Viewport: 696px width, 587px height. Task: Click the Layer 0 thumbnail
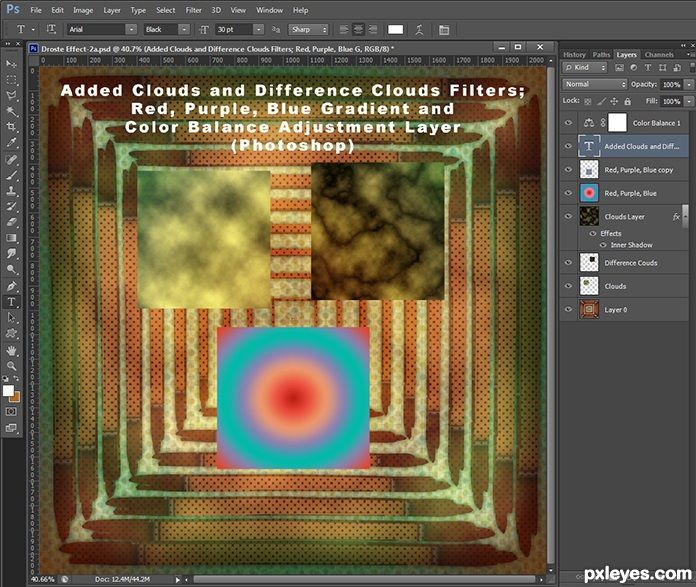pyautogui.click(x=589, y=309)
